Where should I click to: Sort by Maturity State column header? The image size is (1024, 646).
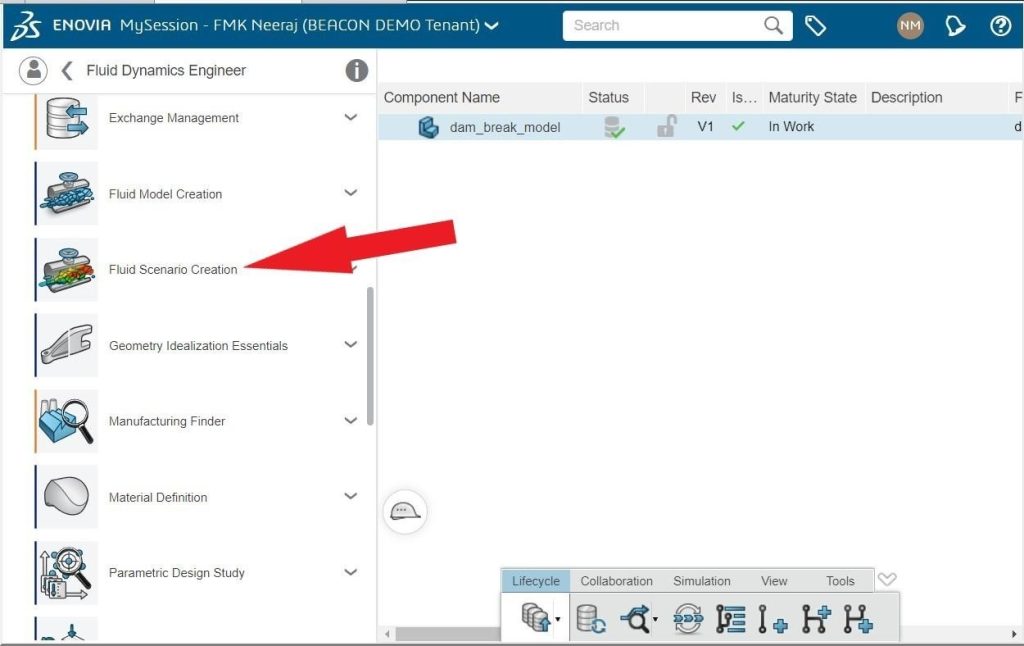pos(812,97)
